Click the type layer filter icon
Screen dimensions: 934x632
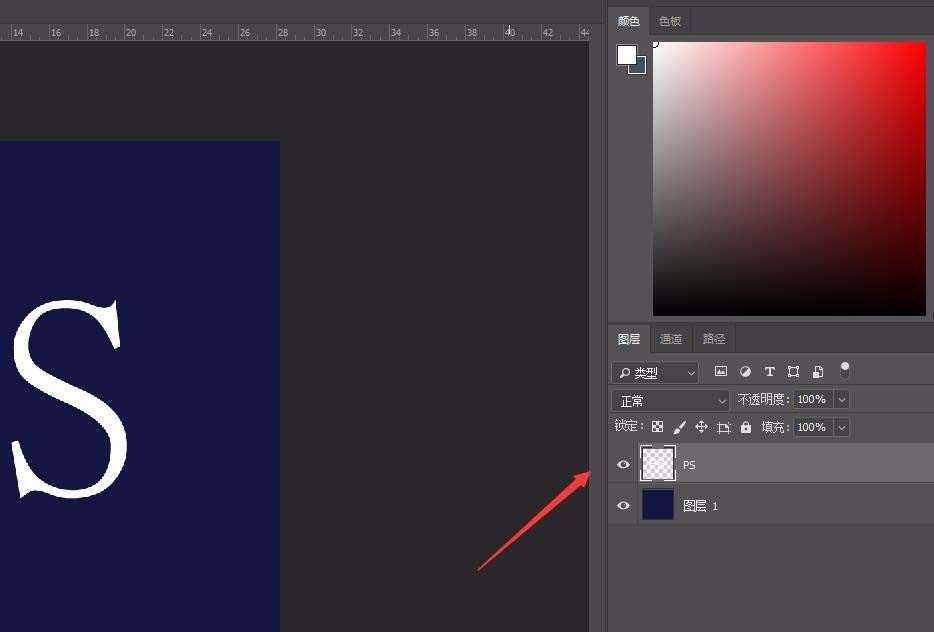769,372
